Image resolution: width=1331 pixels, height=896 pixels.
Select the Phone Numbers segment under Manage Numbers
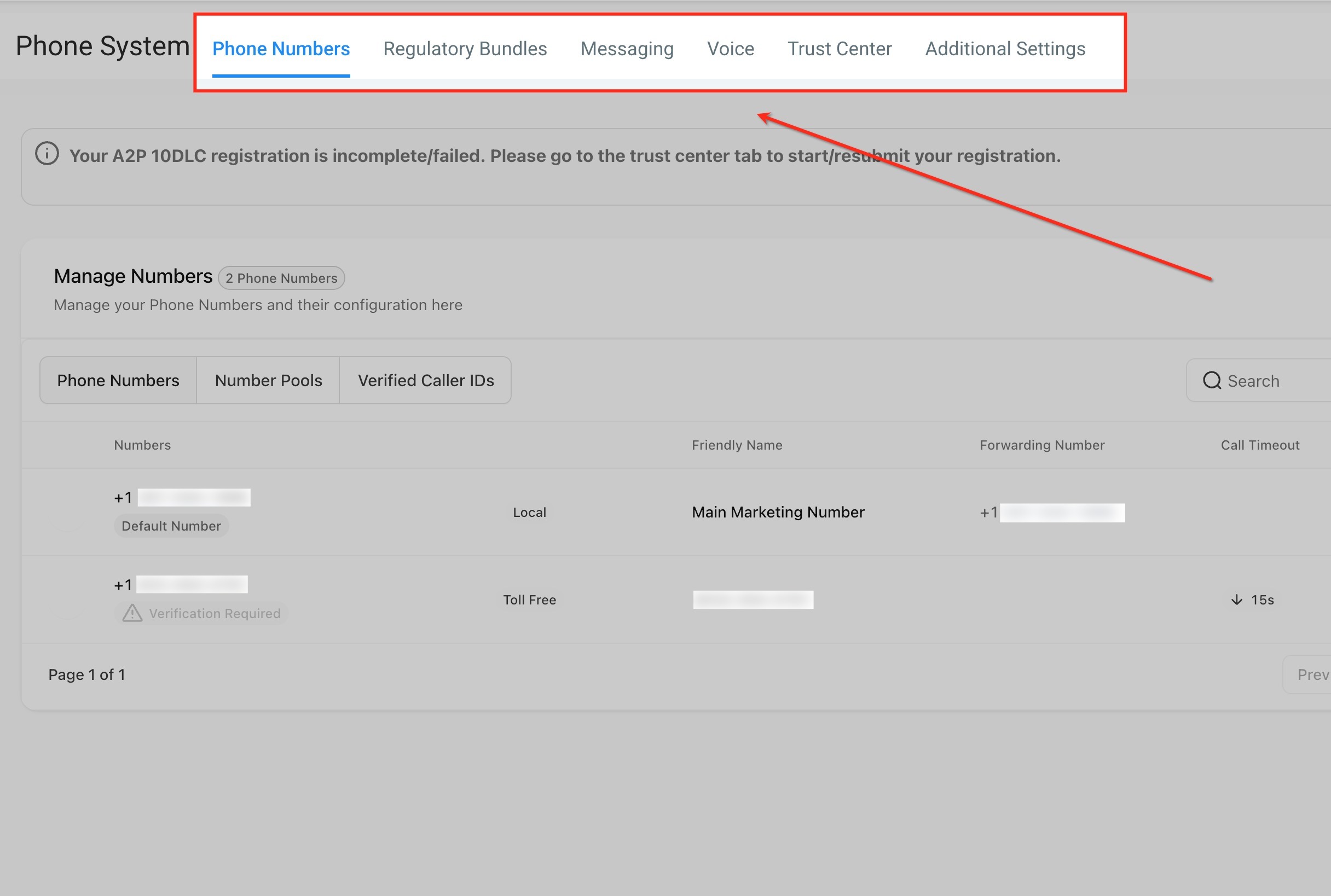[118, 381]
